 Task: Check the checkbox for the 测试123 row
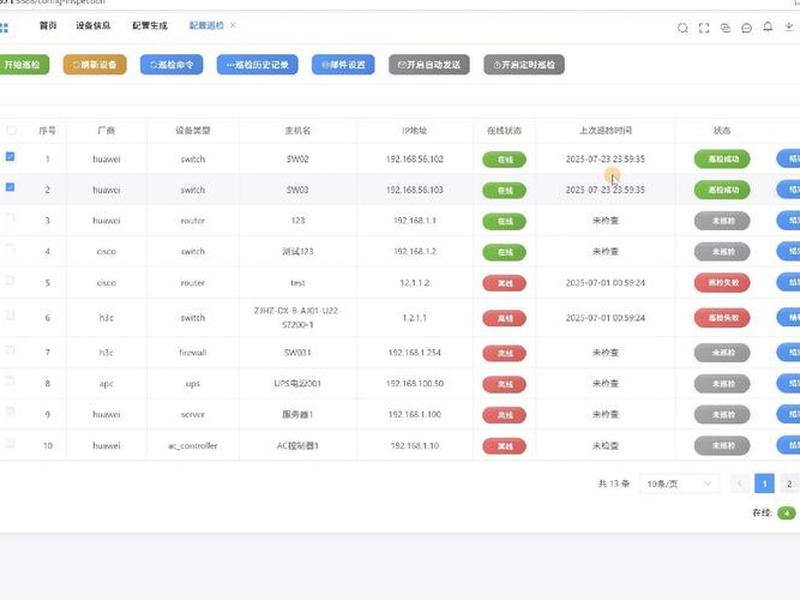click(10, 249)
